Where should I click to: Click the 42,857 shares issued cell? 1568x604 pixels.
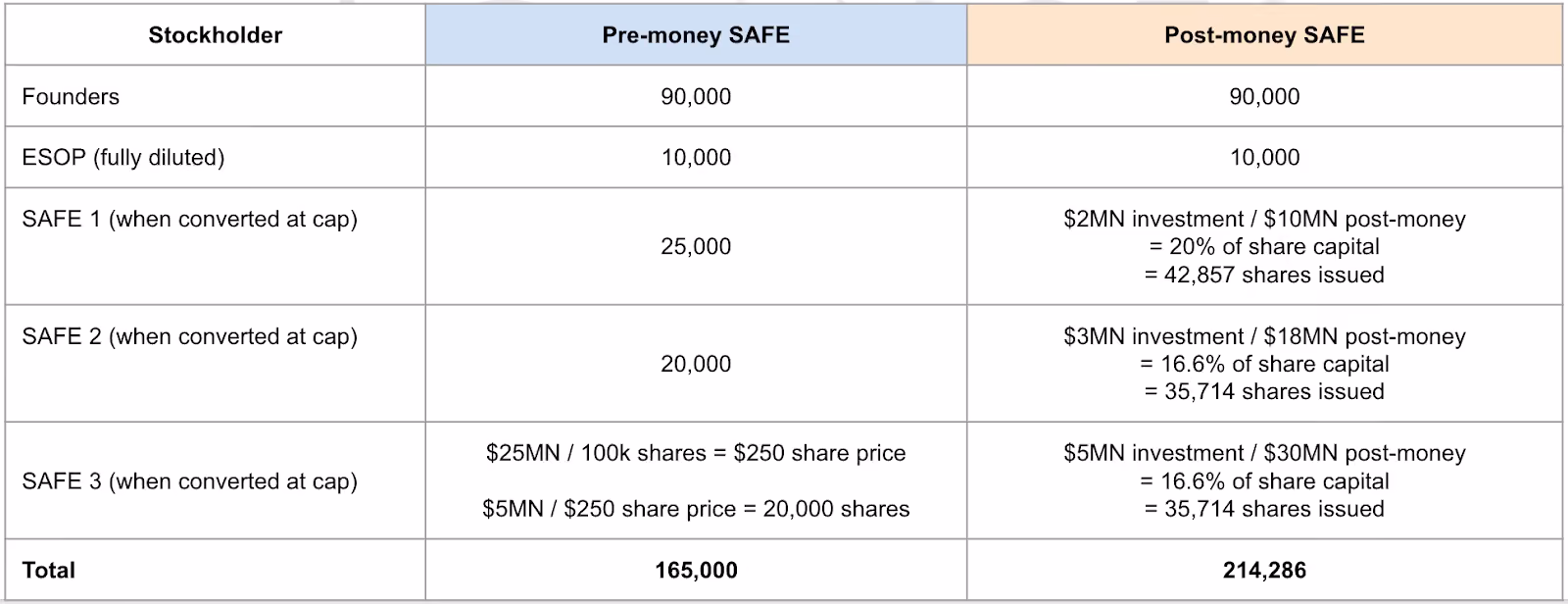coord(1264,246)
